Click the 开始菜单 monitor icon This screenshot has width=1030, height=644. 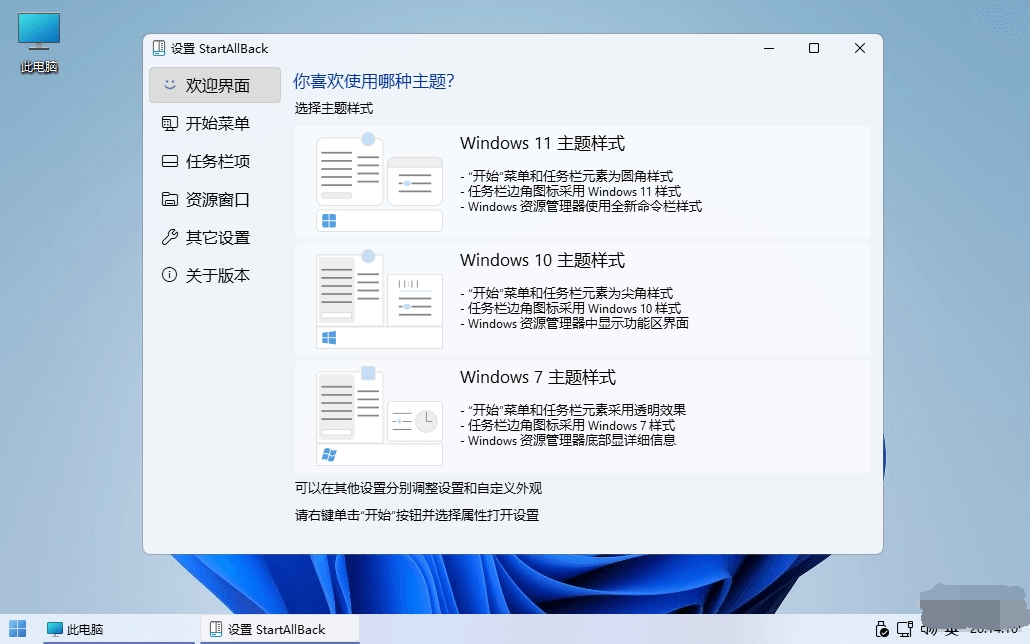pyautogui.click(x=170, y=123)
